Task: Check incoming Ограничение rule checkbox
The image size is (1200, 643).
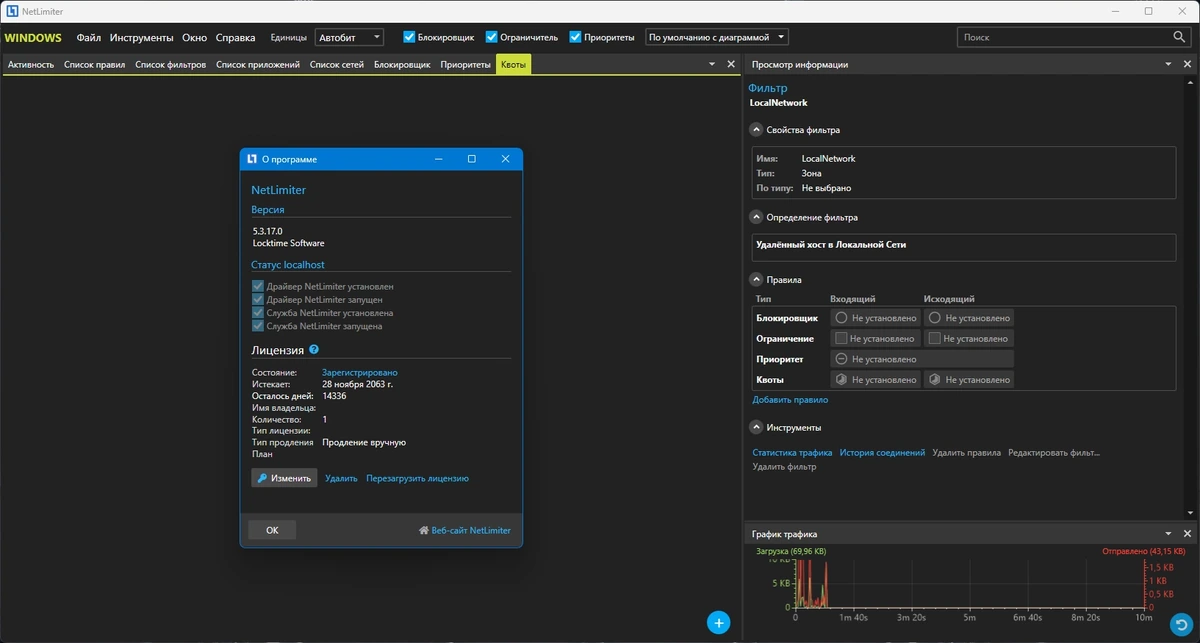Action: click(x=841, y=338)
